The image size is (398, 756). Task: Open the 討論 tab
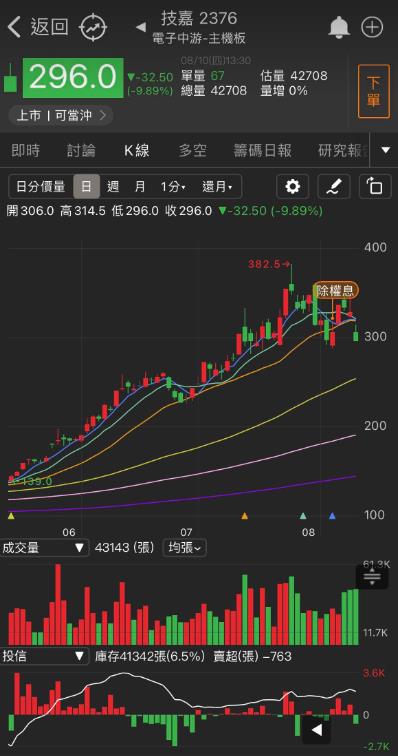(81, 150)
